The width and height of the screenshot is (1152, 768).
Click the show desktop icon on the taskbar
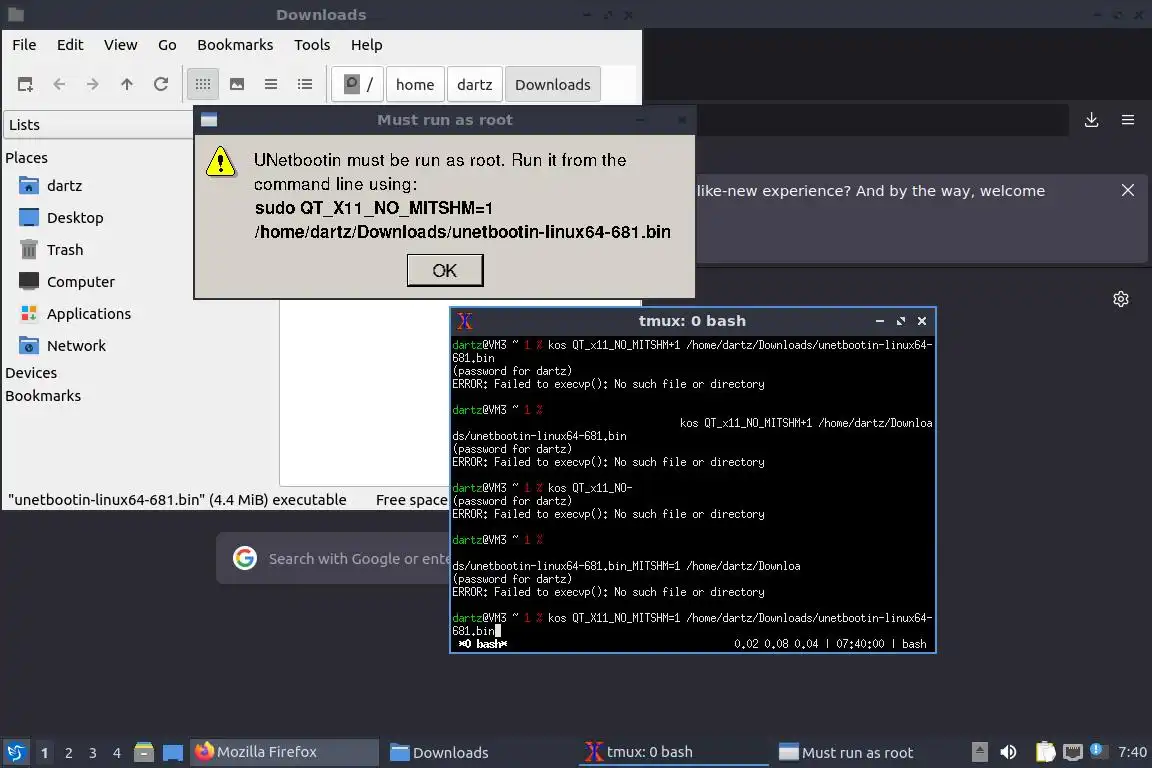(x=173, y=753)
